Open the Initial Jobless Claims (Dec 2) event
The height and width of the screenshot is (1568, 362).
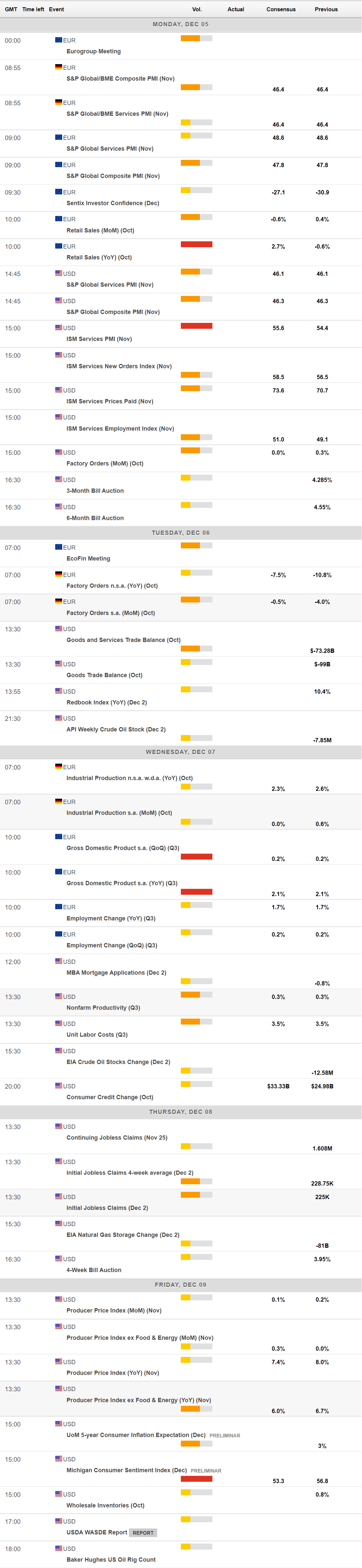click(107, 1208)
